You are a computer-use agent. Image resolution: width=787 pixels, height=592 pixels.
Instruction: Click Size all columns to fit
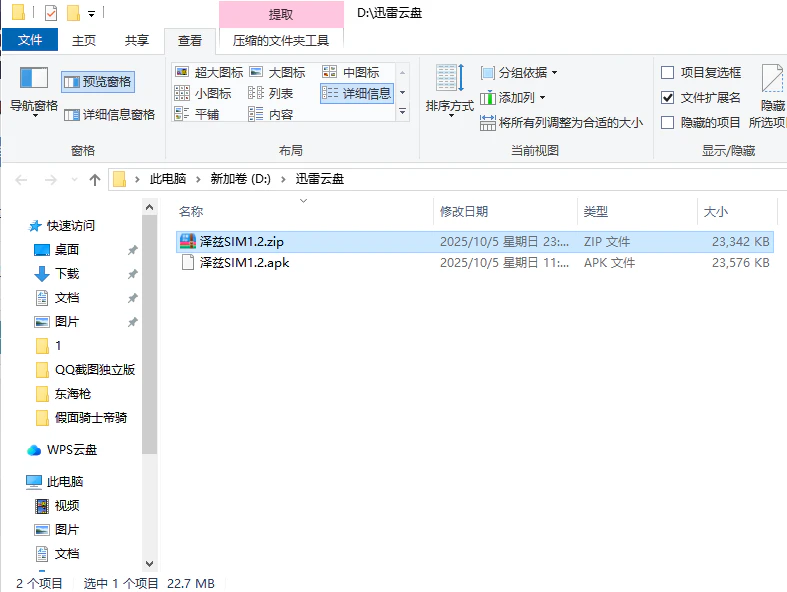(x=561, y=123)
